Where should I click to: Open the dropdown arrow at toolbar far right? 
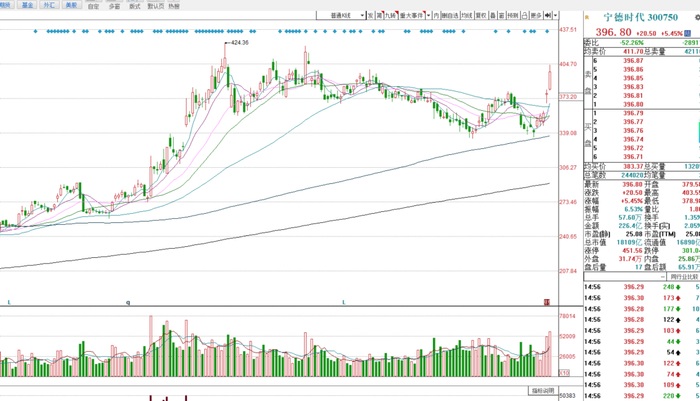pyautogui.click(x=555, y=16)
